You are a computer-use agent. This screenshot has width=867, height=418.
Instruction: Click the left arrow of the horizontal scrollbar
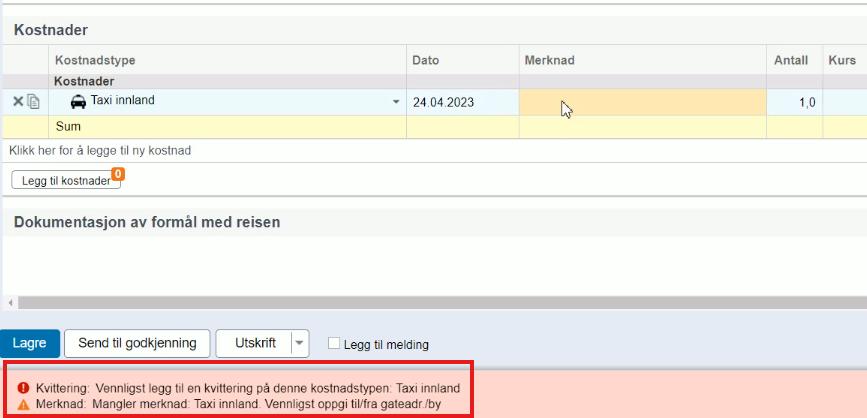click(8, 302)
